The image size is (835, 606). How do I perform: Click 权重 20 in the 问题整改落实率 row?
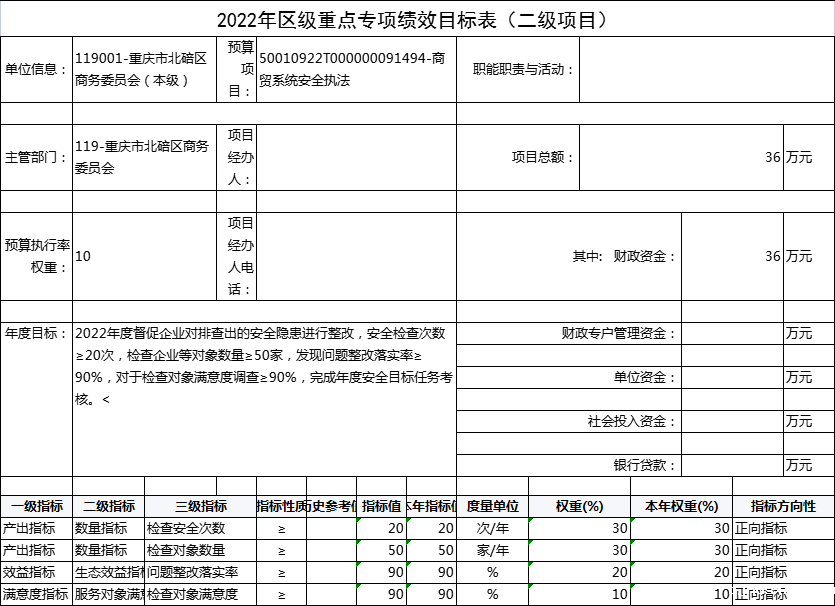click(x=579, y=572)
